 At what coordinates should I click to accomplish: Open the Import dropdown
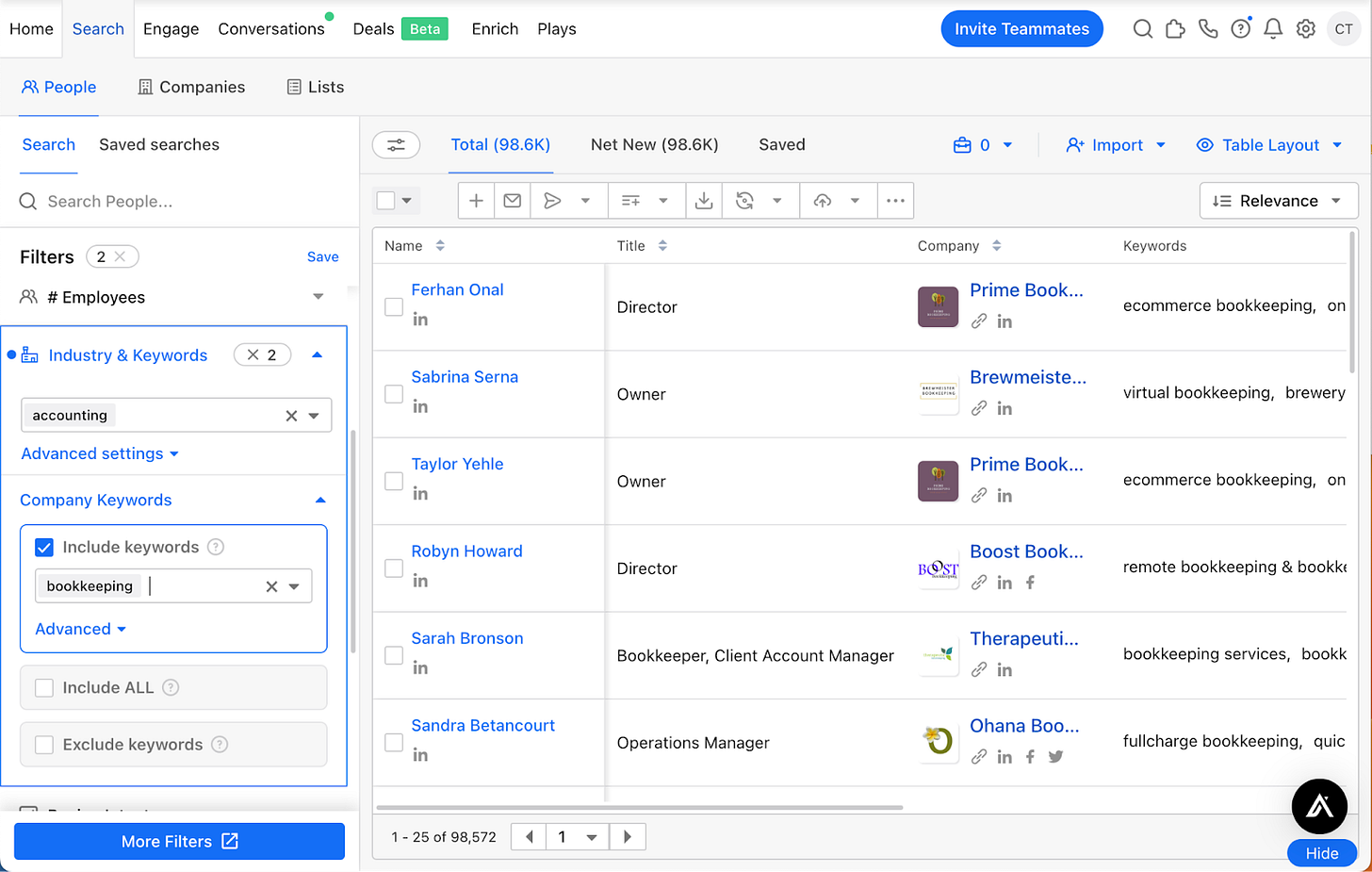click(1116, 145)
